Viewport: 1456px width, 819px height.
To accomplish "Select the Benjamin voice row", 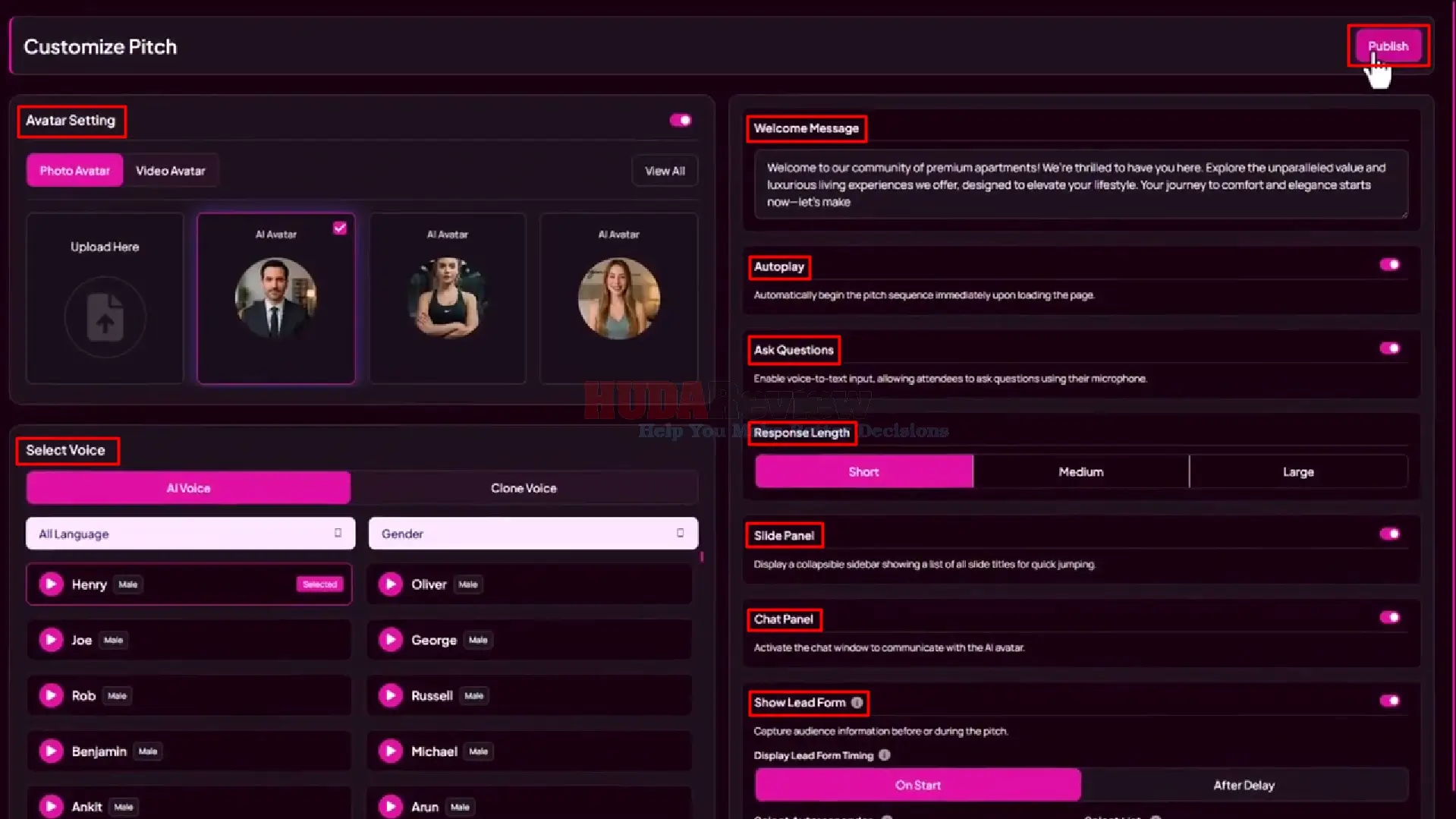I will click(x=189, y=751).
